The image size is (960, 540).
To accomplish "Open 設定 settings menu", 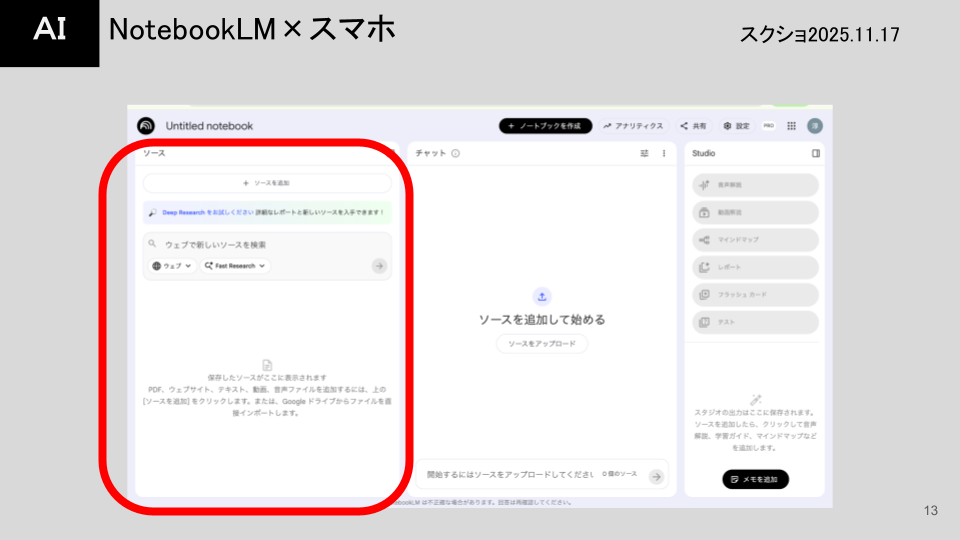I will click(736, 126).
